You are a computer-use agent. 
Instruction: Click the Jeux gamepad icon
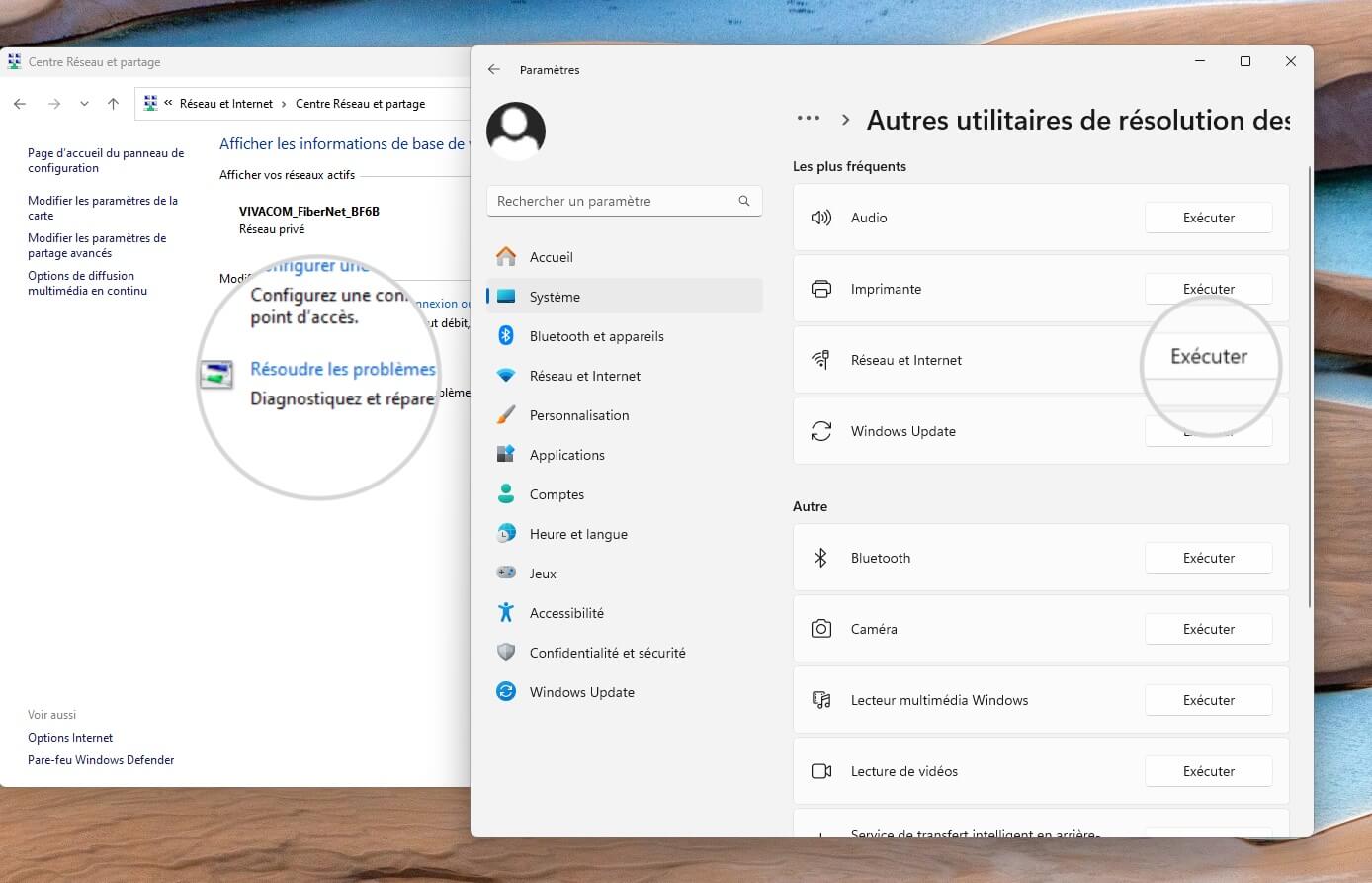506,573
